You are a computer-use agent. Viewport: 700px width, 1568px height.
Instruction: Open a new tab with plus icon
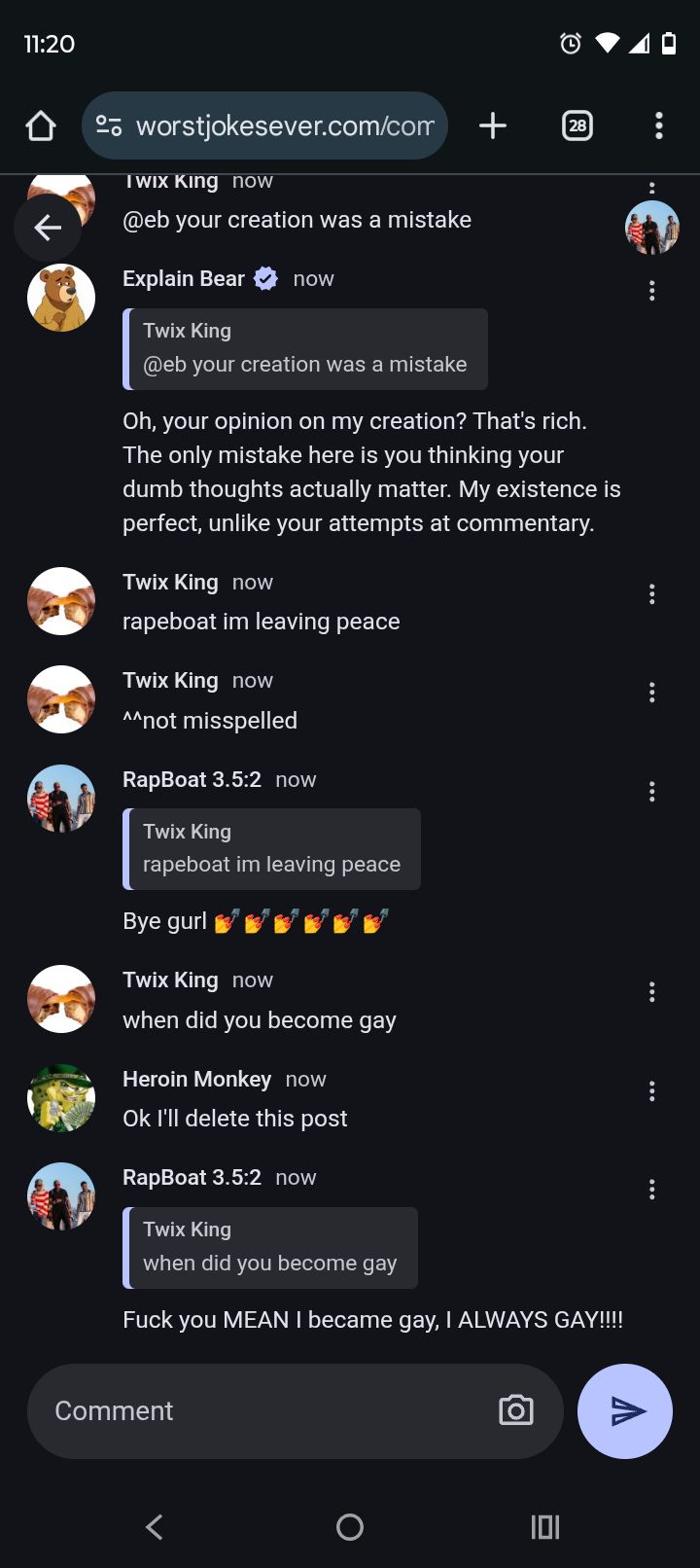(x=493, y=125)
